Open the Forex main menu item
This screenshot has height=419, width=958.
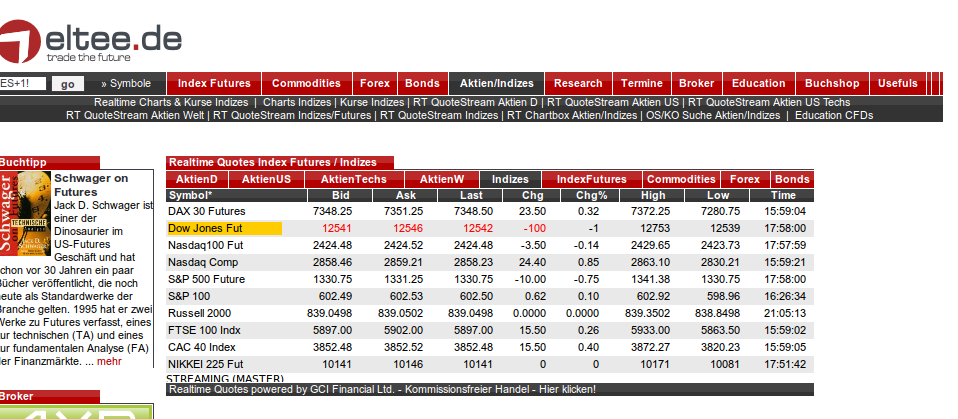[x=375, y=84]
